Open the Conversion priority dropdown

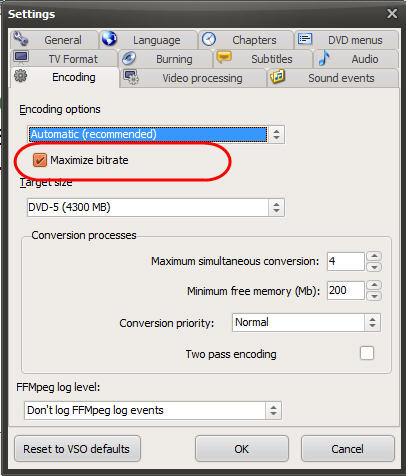306,322
